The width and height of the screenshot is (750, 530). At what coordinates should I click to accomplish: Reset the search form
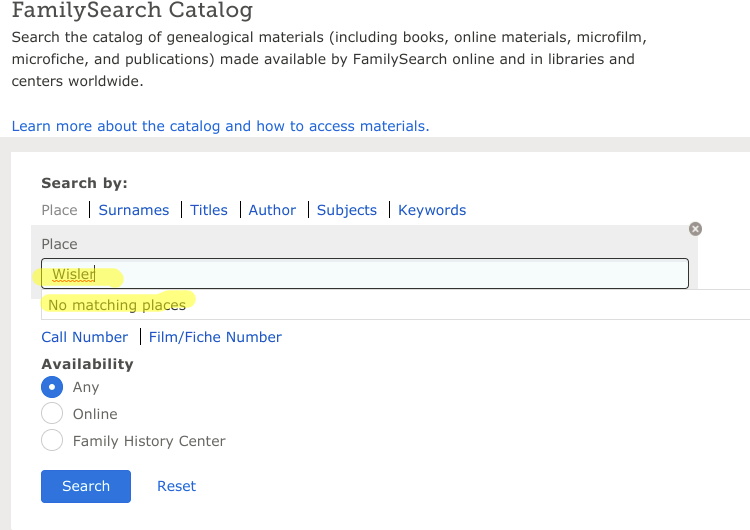176,486
